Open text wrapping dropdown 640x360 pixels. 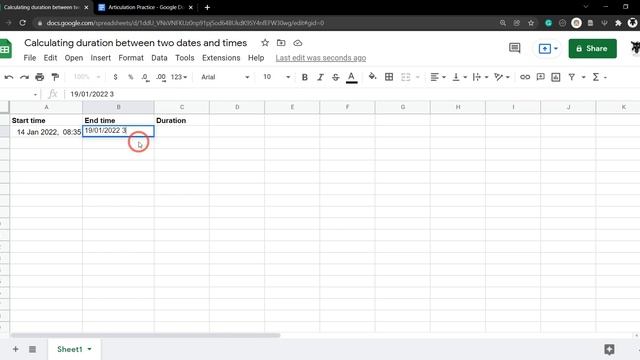(x=480, y=77)
